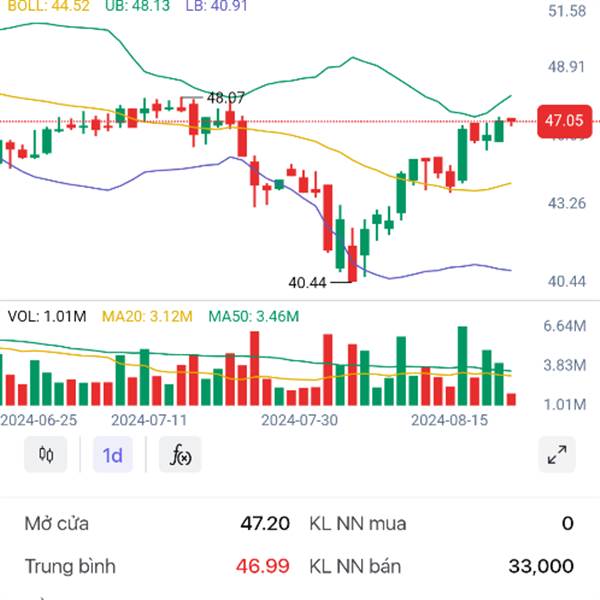Click the 48.91 price axis value

566,67
